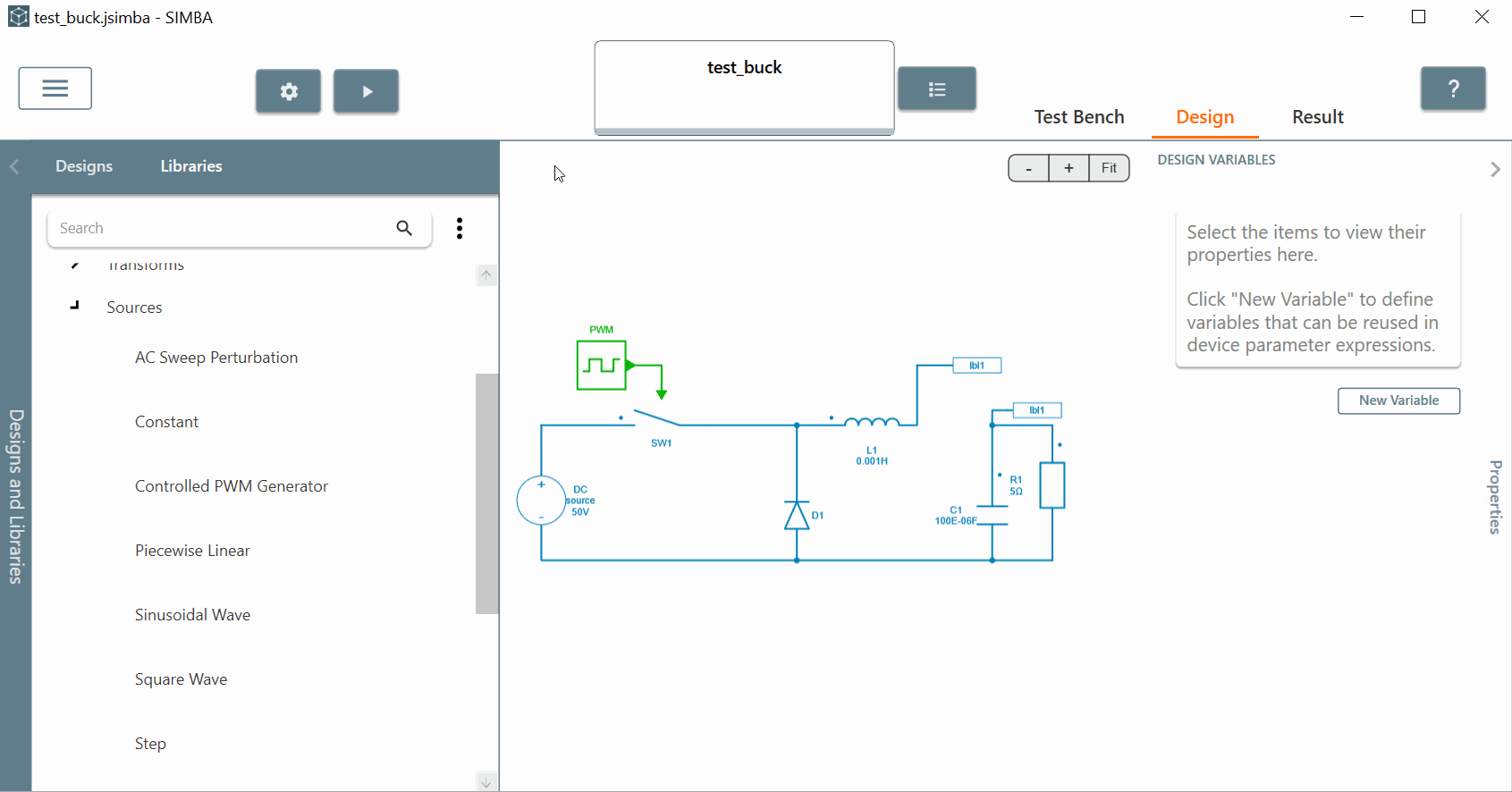Viewport: 1512px width, 792px height.
Task: Switch to the Test Bench tab
Action: coord(1078,117)
